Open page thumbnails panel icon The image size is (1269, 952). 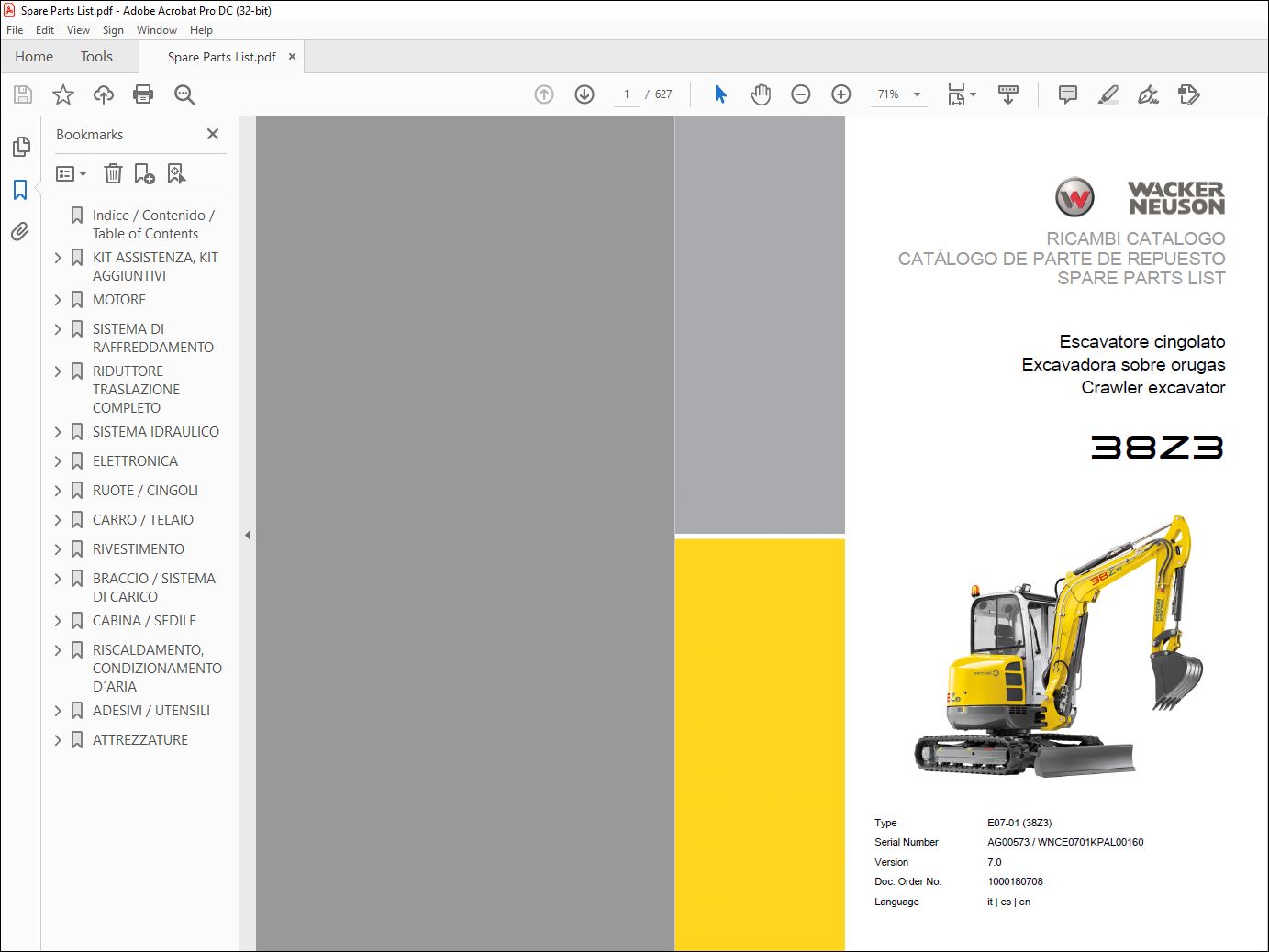tap(21, 147)
